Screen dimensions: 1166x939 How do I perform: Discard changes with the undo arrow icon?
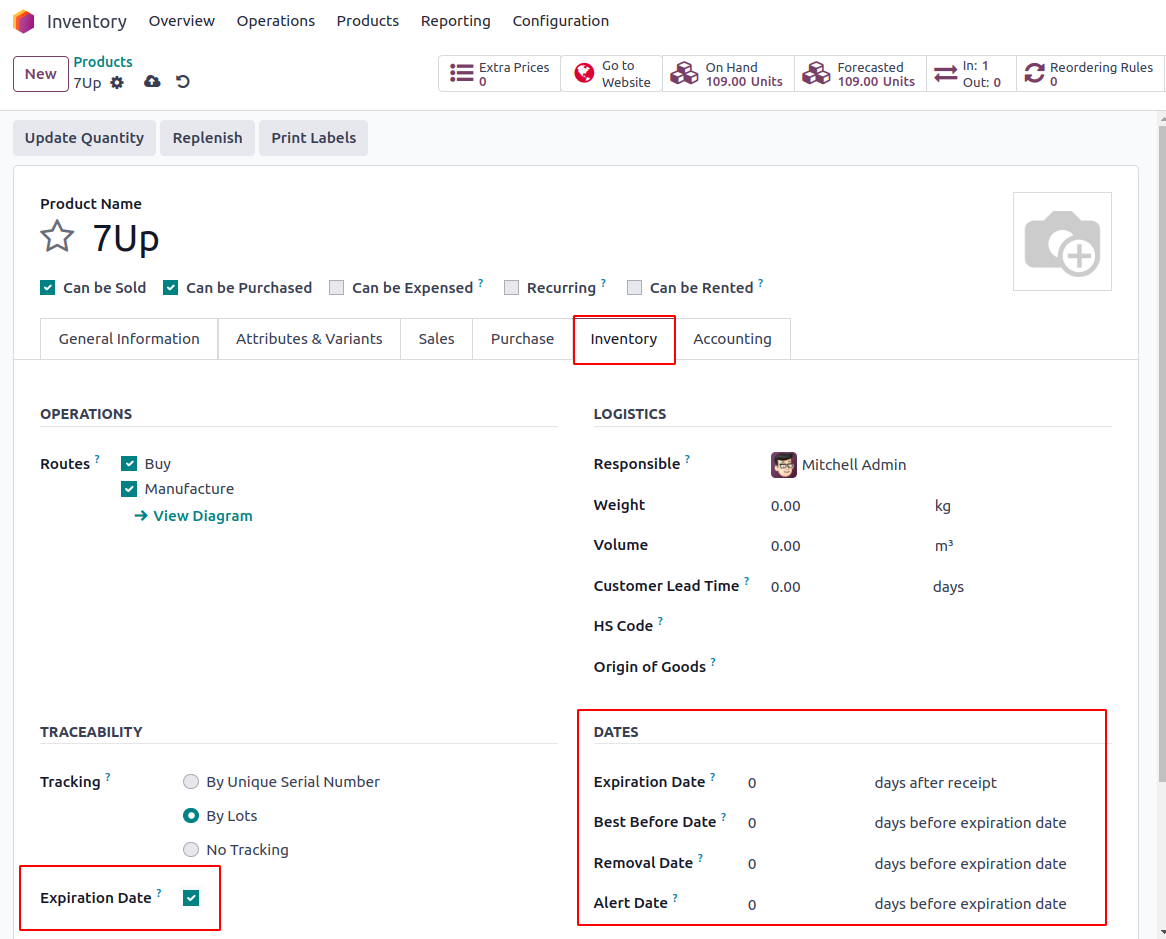pyautogui.click(x=183, y=81)
